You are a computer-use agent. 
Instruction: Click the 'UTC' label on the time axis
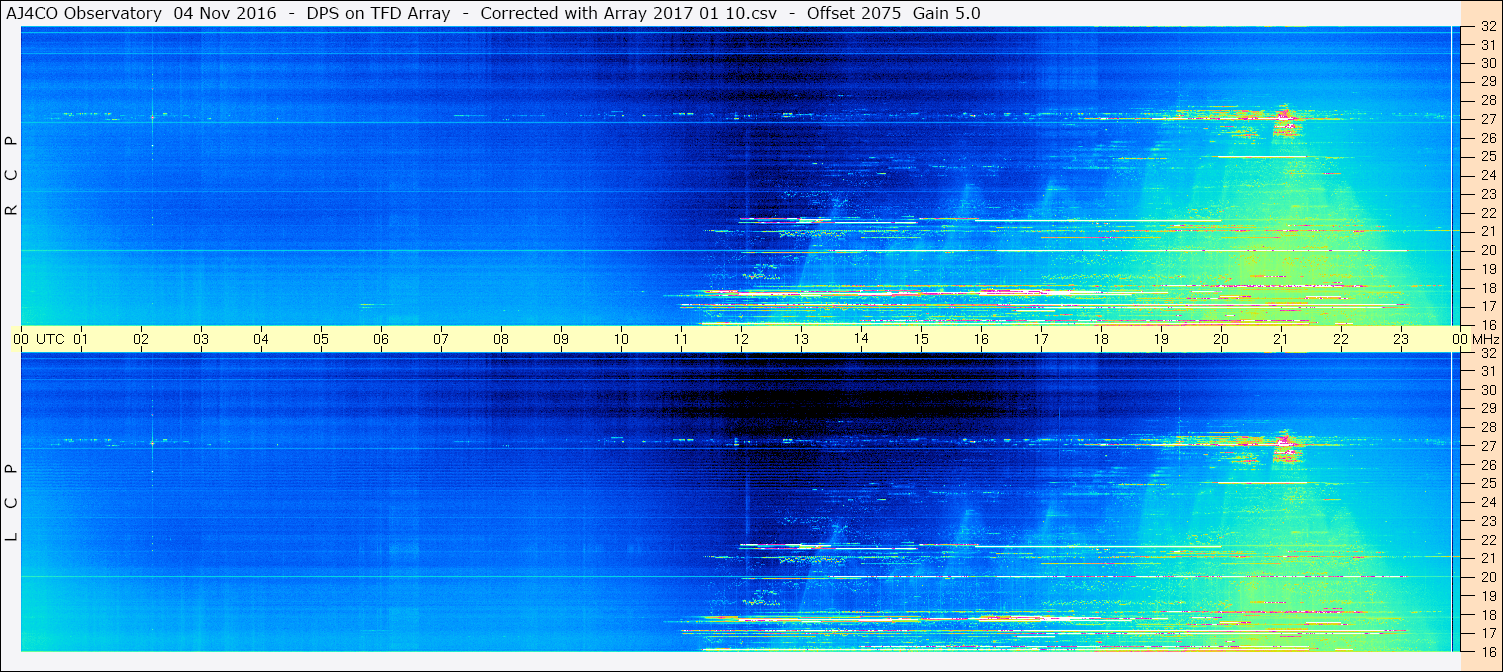point(50,339)
